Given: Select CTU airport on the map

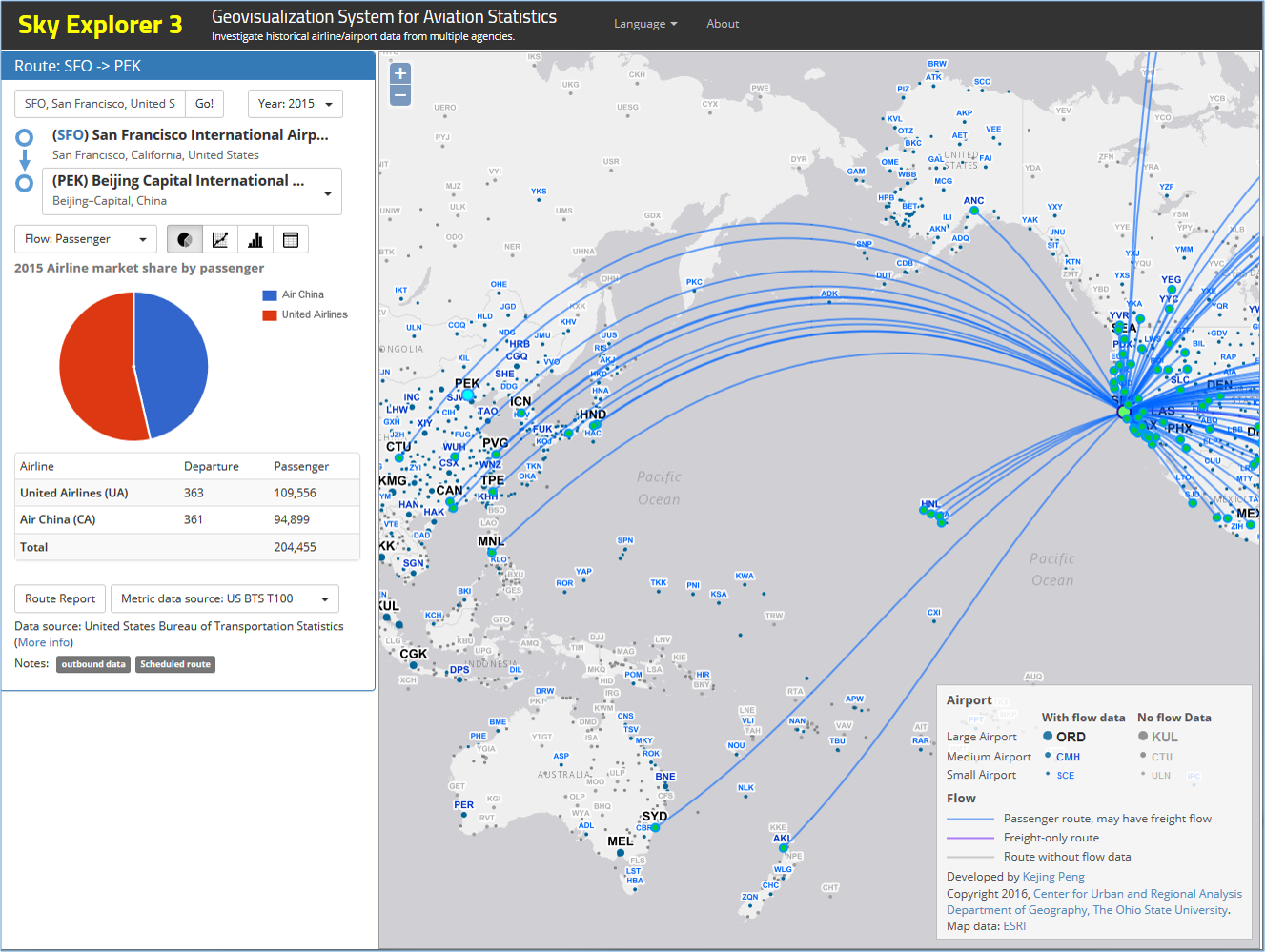Looking at the screenshot, I should pos(398,457).
